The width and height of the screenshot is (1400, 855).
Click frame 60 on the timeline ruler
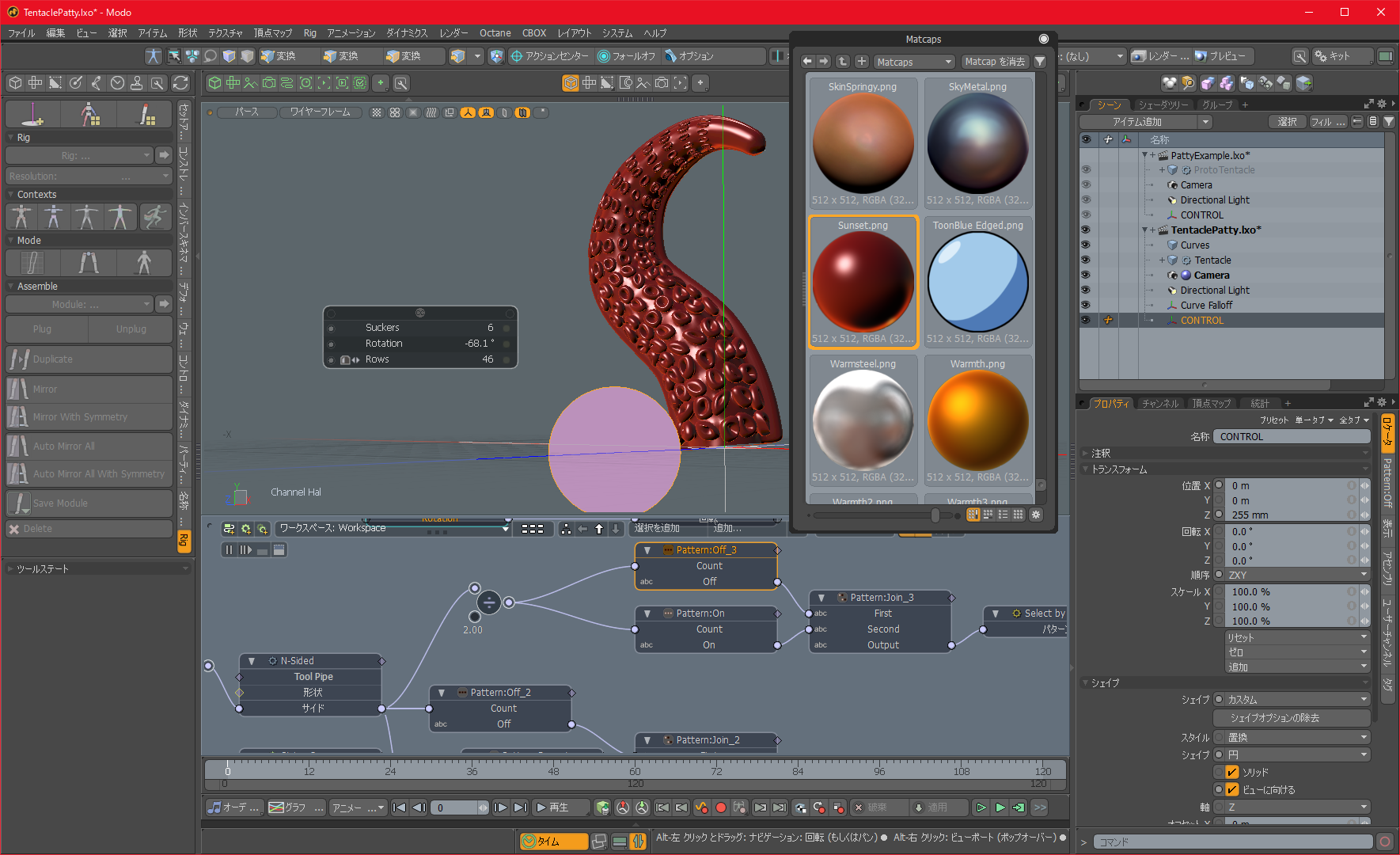[x=635, y=770]
